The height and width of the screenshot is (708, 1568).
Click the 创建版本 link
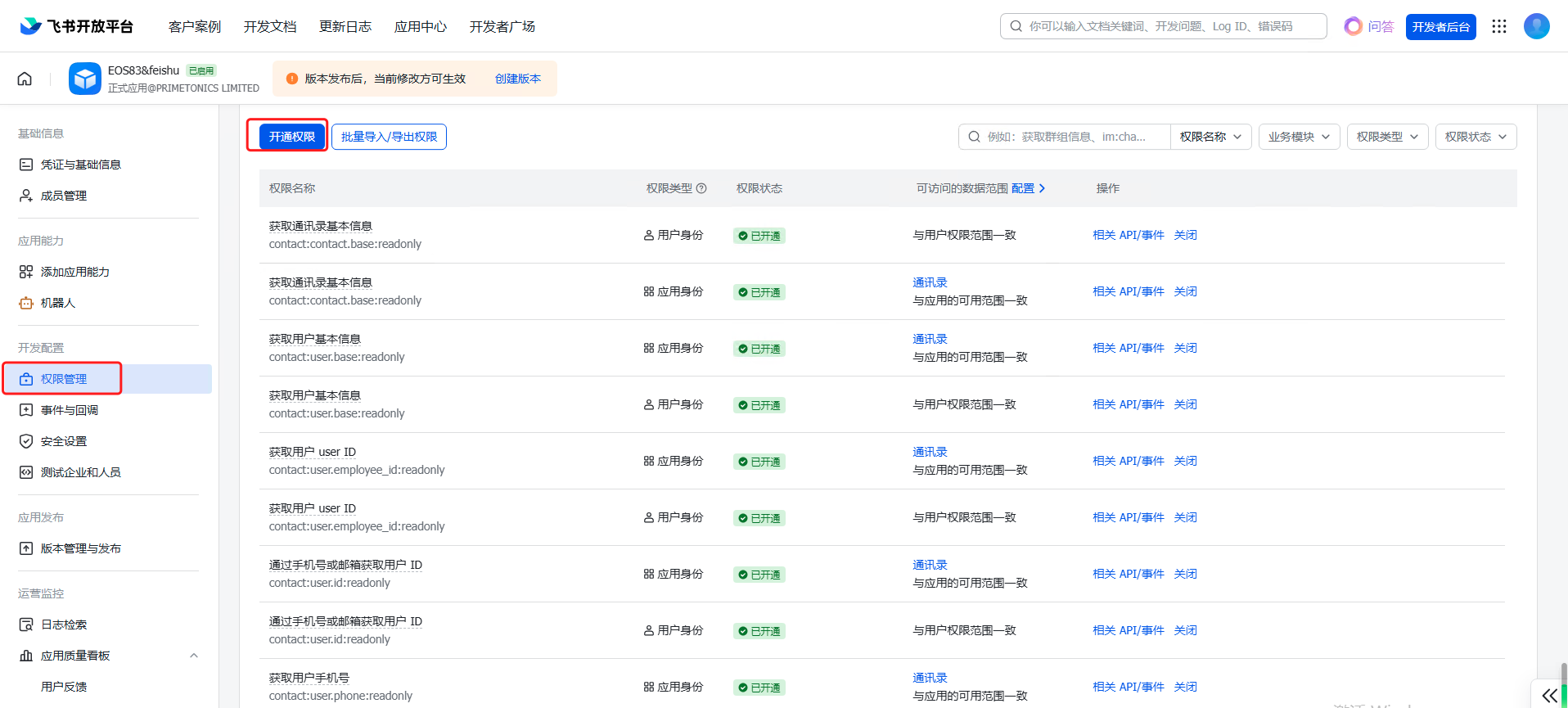click(517, 79)
